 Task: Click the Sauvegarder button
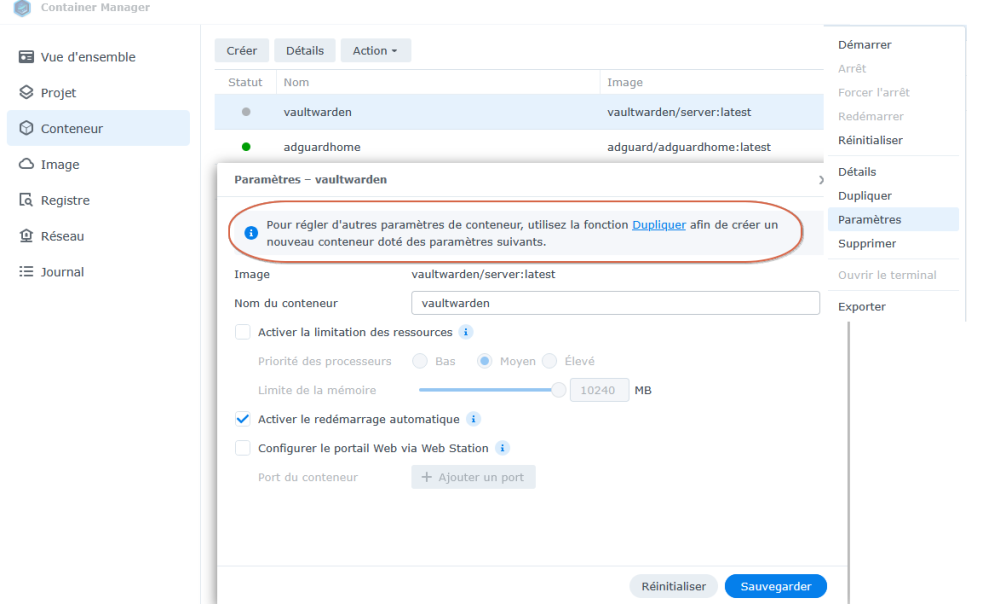(776, 586)
